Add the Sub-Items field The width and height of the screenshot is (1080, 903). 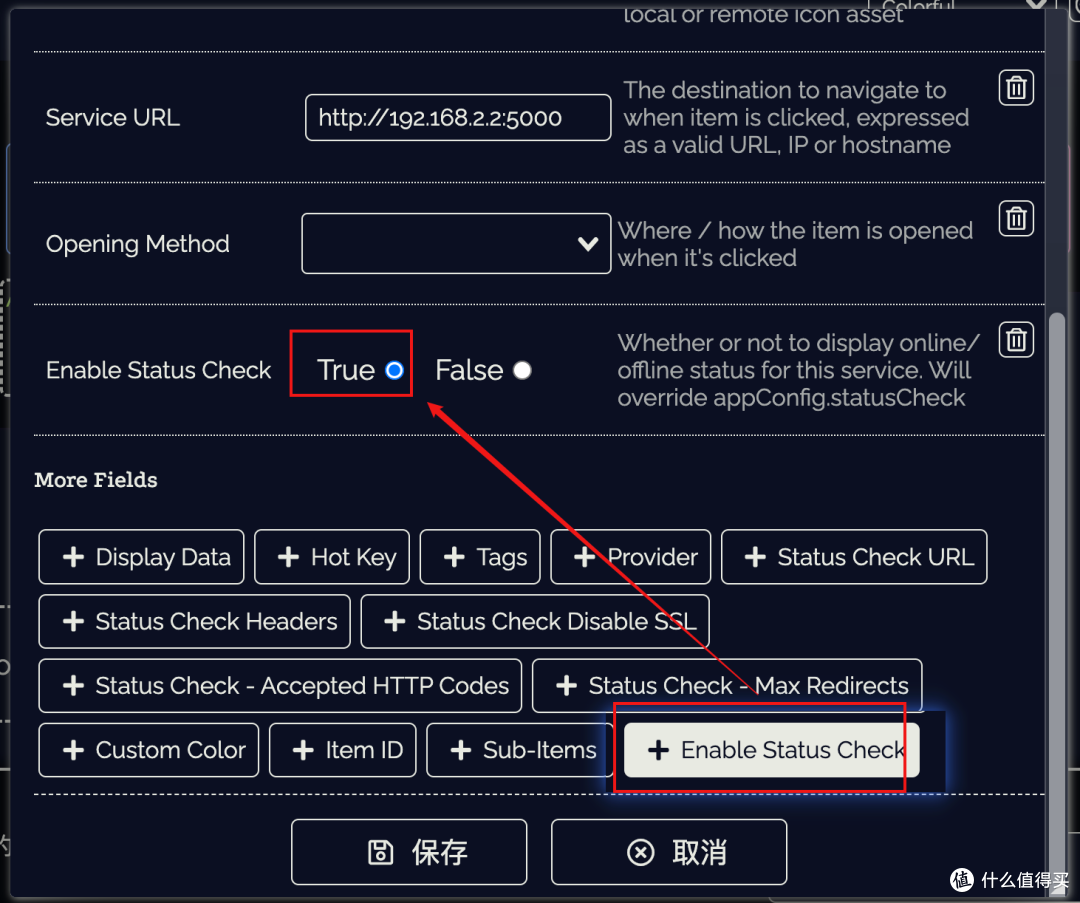520,750
